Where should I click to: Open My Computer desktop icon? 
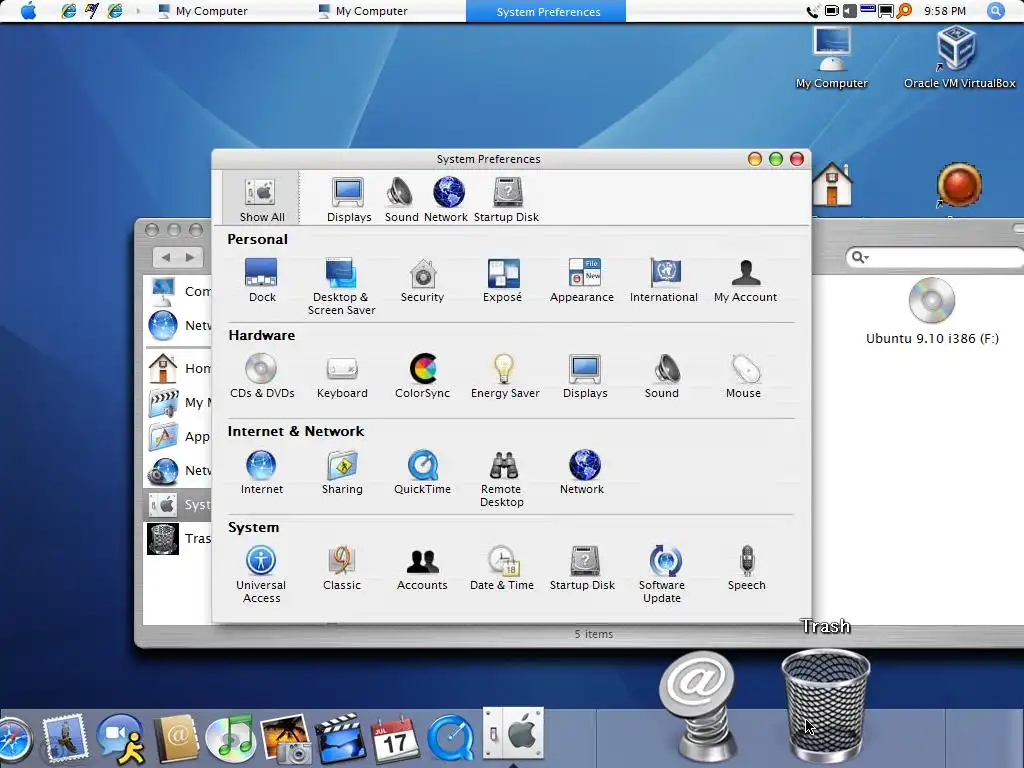pyautogui.click(x=831, y=57)
